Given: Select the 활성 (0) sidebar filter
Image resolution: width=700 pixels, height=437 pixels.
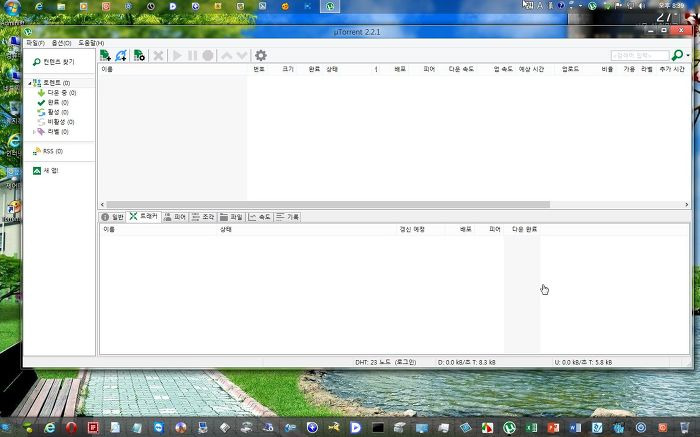Looking at the screenshot, I should [53, 112].
